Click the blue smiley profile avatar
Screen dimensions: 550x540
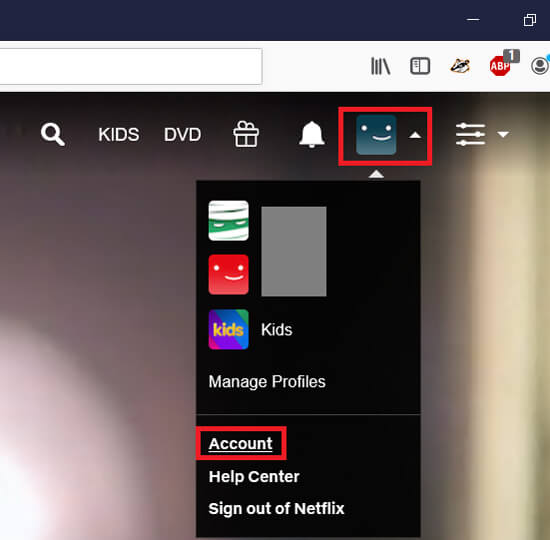pos(376,135)
